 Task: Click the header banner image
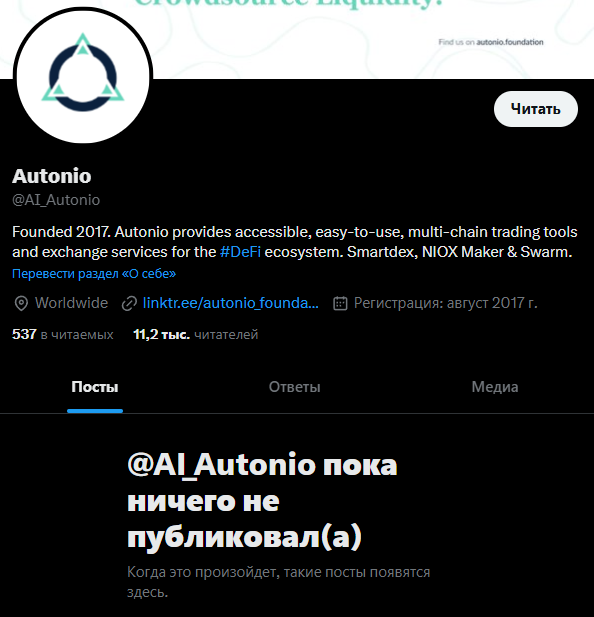297,39
